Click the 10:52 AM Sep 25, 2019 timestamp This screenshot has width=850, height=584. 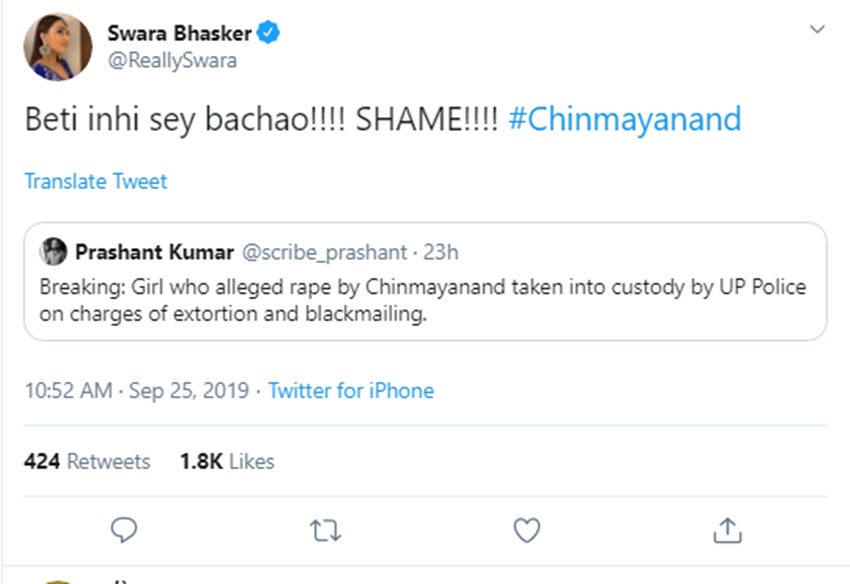(136, 390)
